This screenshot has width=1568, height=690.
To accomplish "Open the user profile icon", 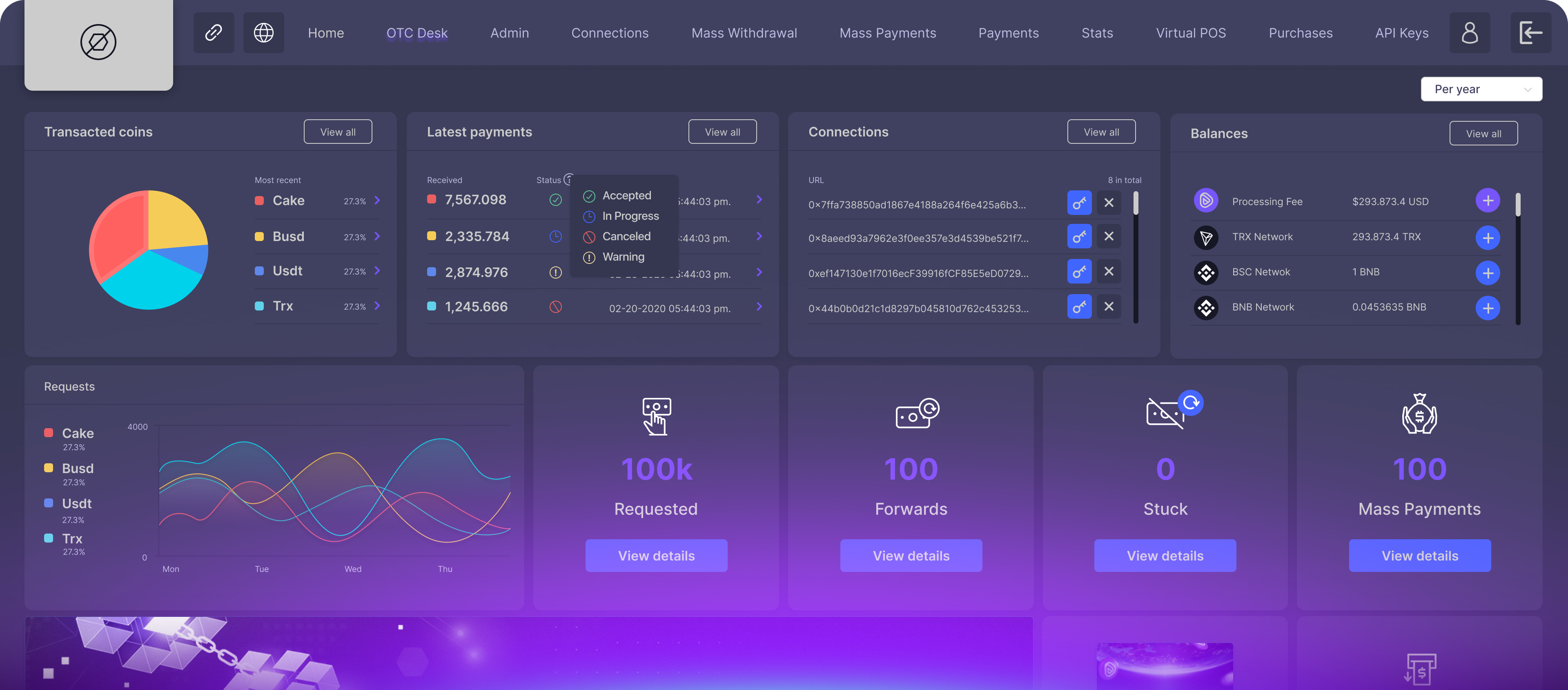I will pyautogui.click(x=1470, y=33).
